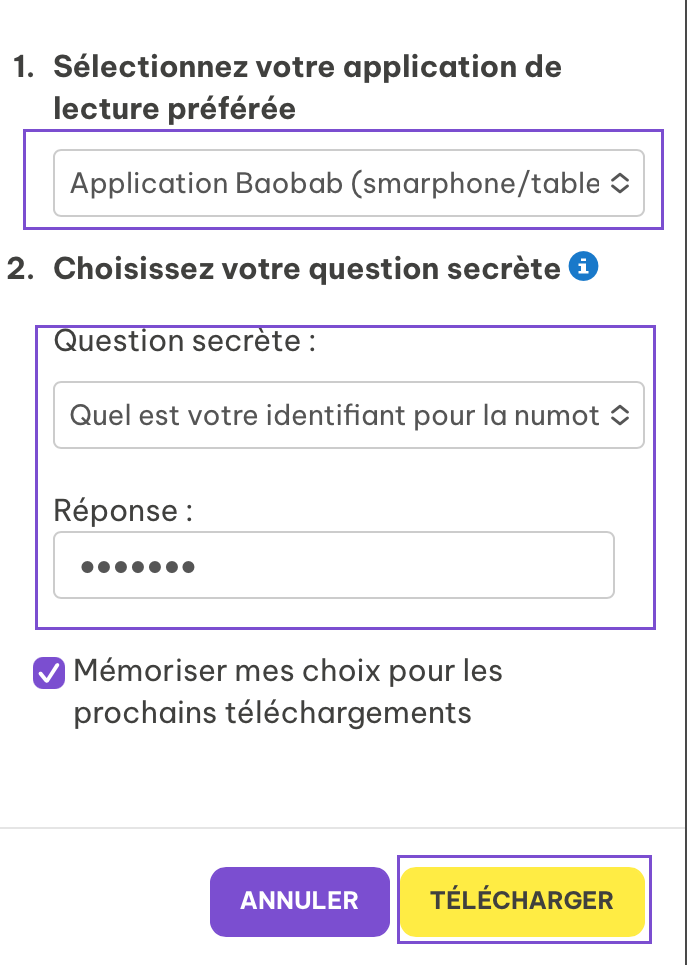The height and width of the screenshot is (965, 687).
Task: Click the 'Choisissez votre question secrète' heading
Action: point(307,269)
